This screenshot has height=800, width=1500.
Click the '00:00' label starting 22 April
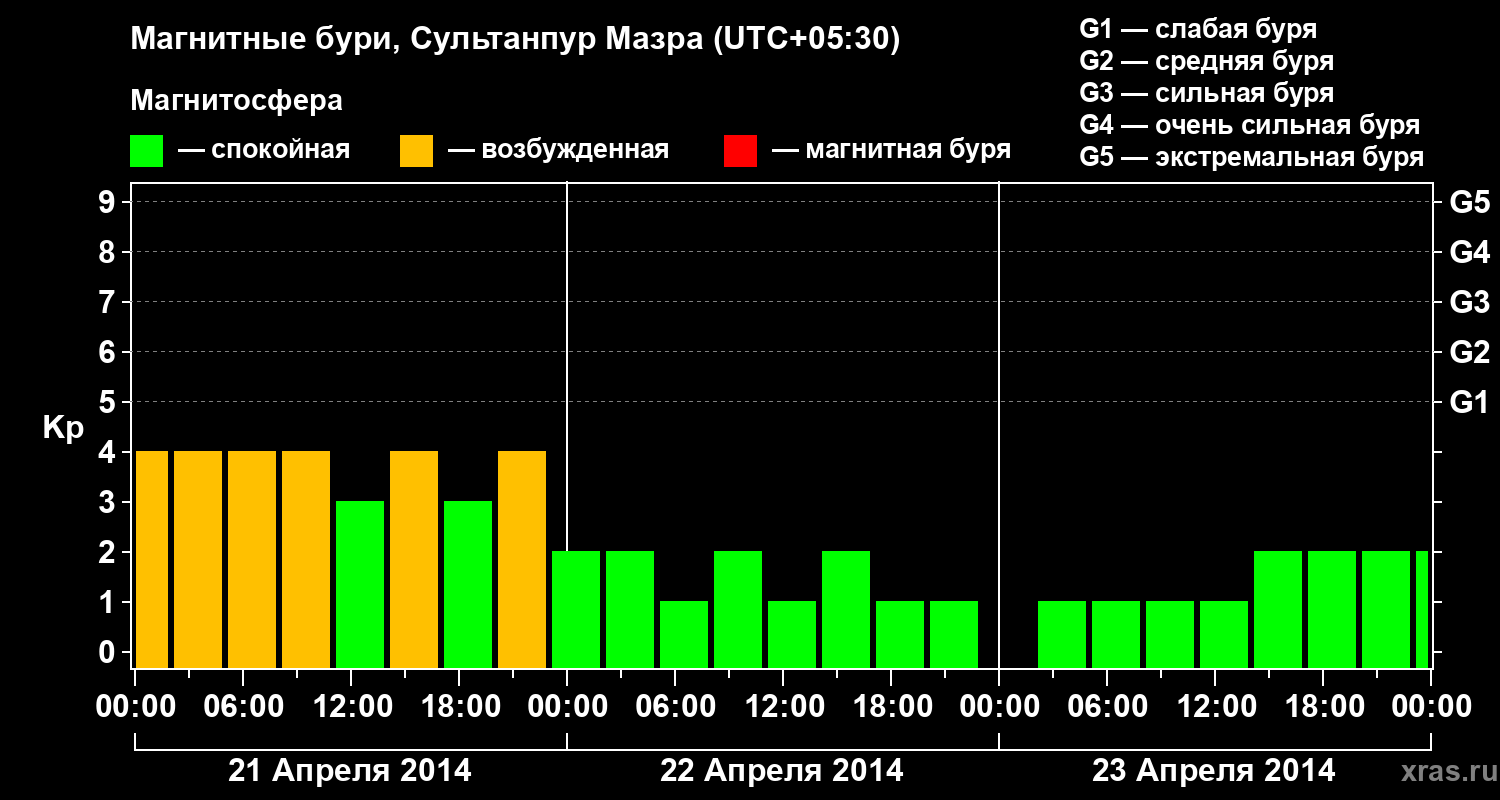(567, 706)
